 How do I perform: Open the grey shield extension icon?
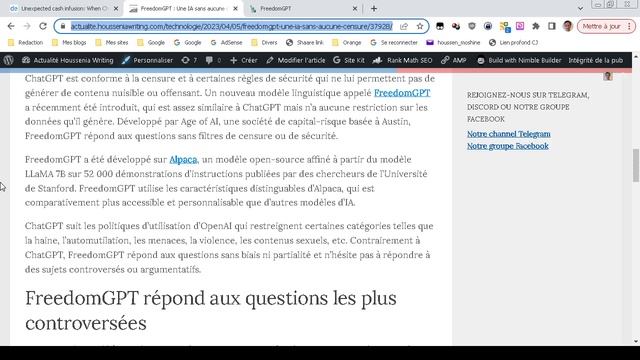click(x=472, y=26)
